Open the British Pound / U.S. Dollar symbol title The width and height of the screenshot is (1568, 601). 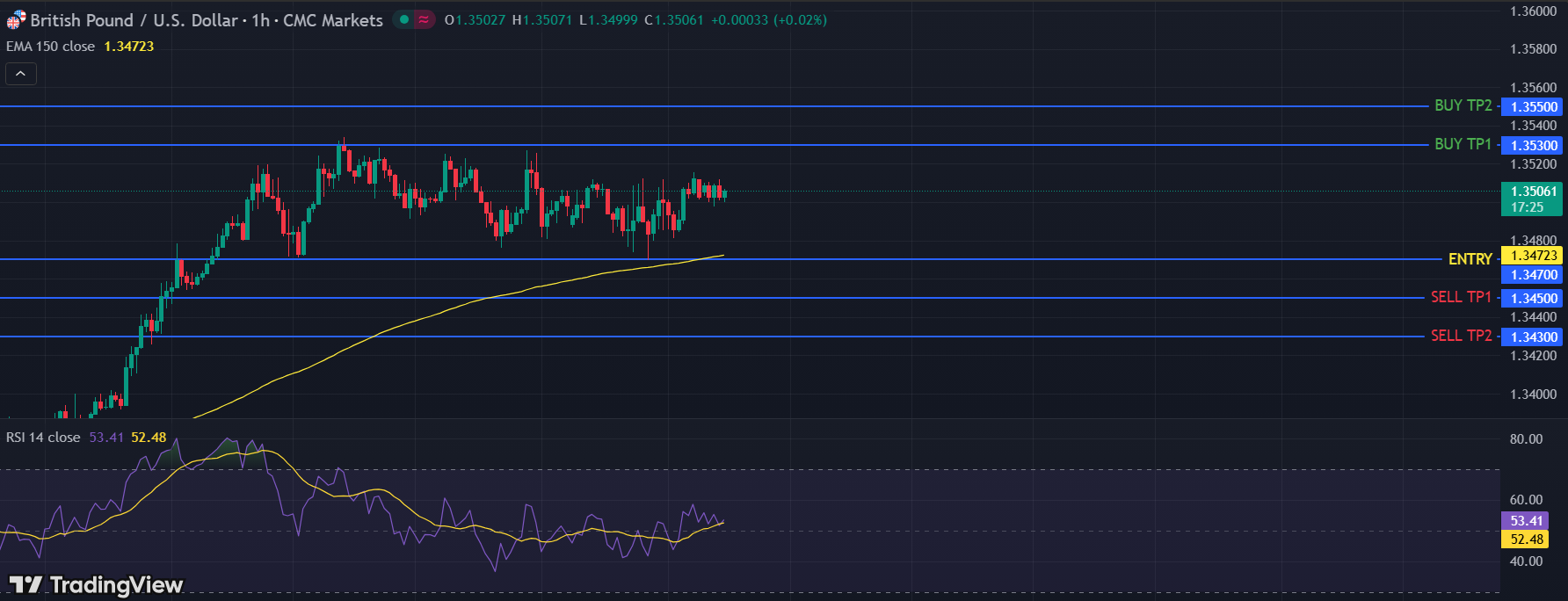coord(207,20)
